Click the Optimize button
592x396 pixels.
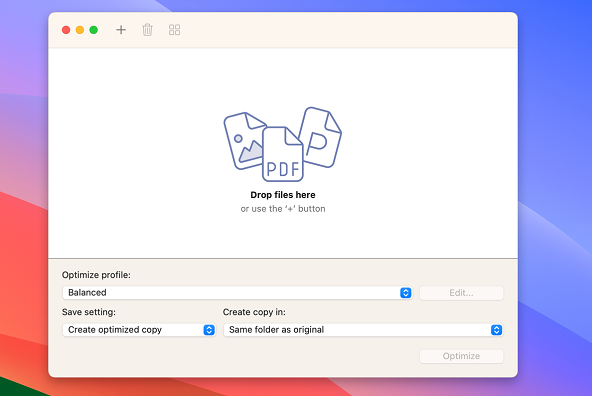(461, 356)
